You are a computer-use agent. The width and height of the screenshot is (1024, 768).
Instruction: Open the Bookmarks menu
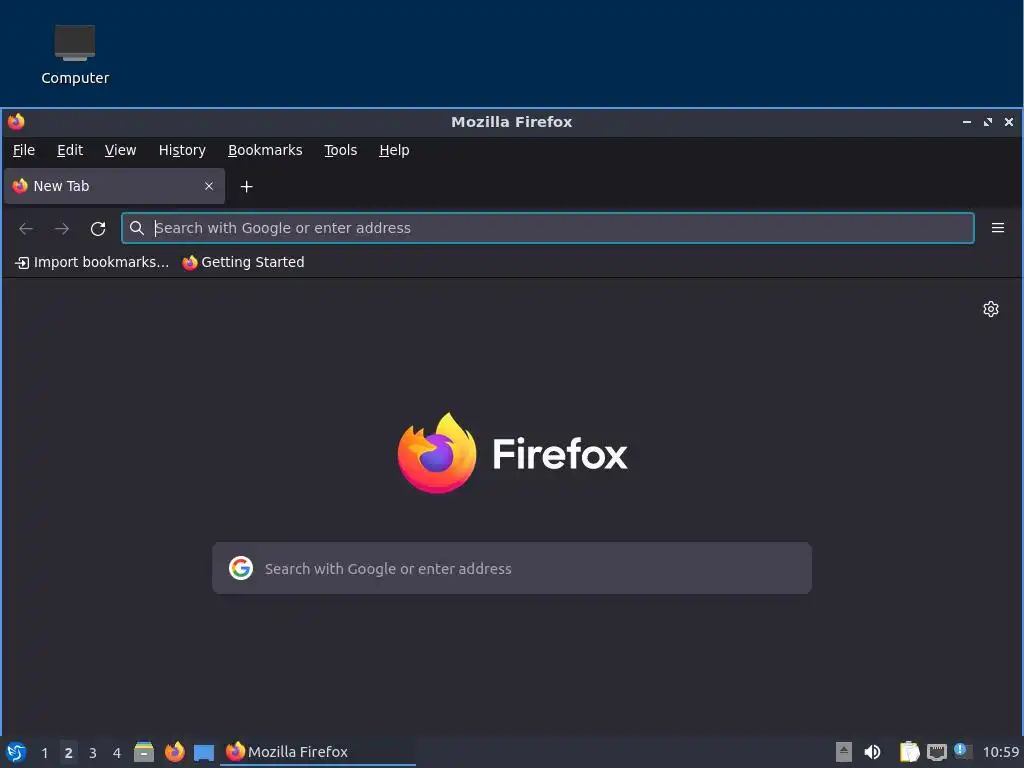(265, 150)
